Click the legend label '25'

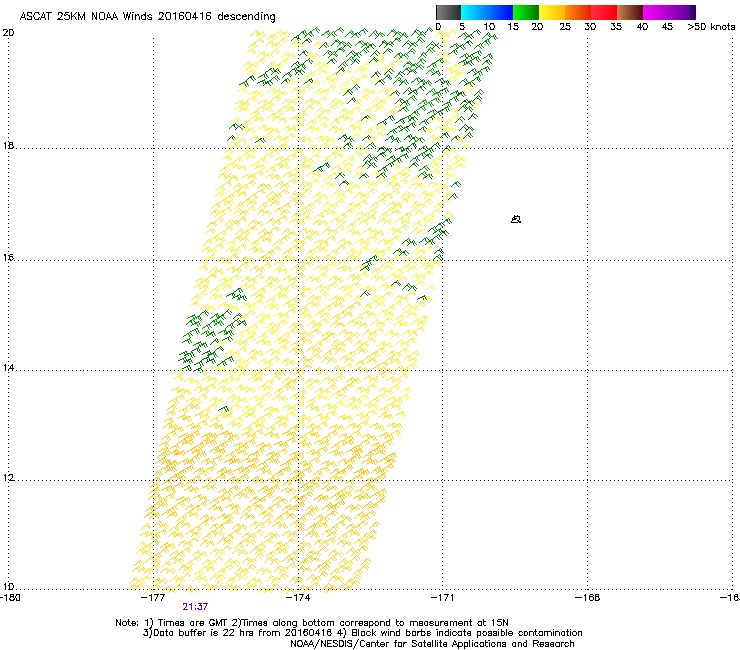[x=565, y=27]
